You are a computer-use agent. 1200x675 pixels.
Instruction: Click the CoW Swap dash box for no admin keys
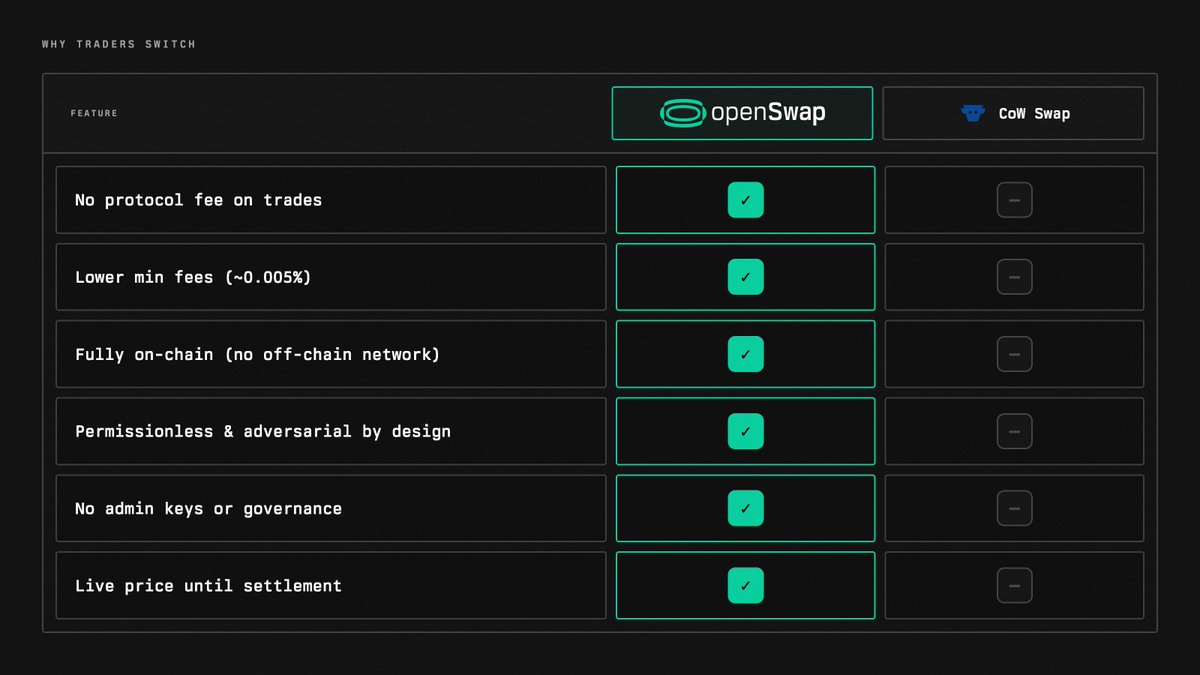tap(1014, 508)
